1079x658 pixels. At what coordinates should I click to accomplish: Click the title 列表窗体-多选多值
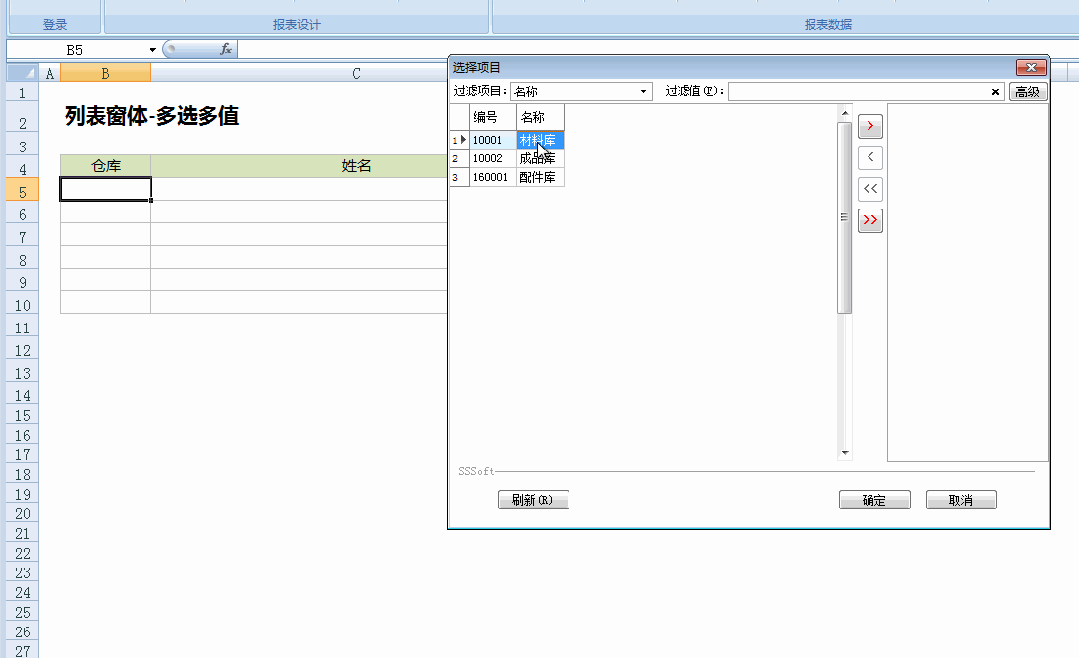pyautogui.click(x=152, y=116)
